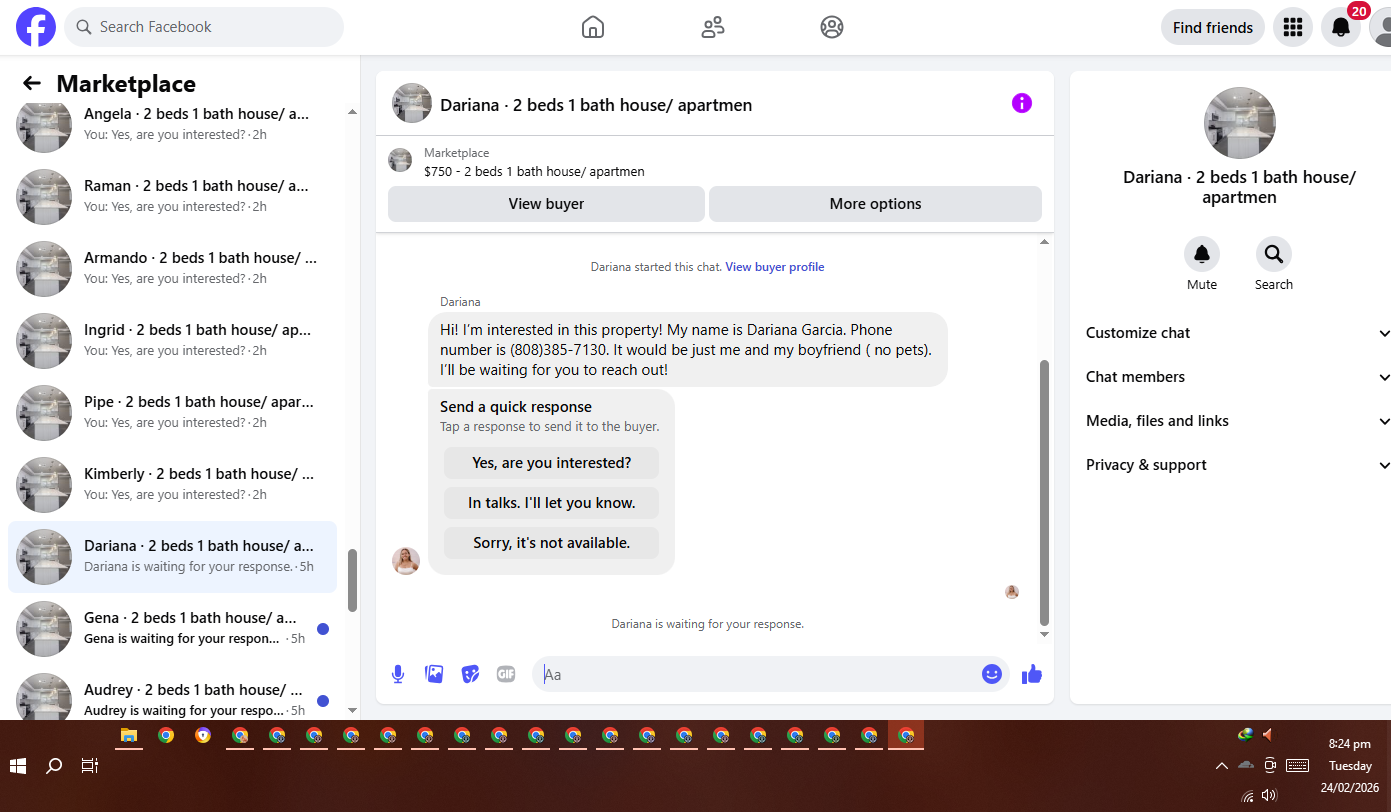Send quick response 'Sorry, it's not available.'

(x=551, y=543)
